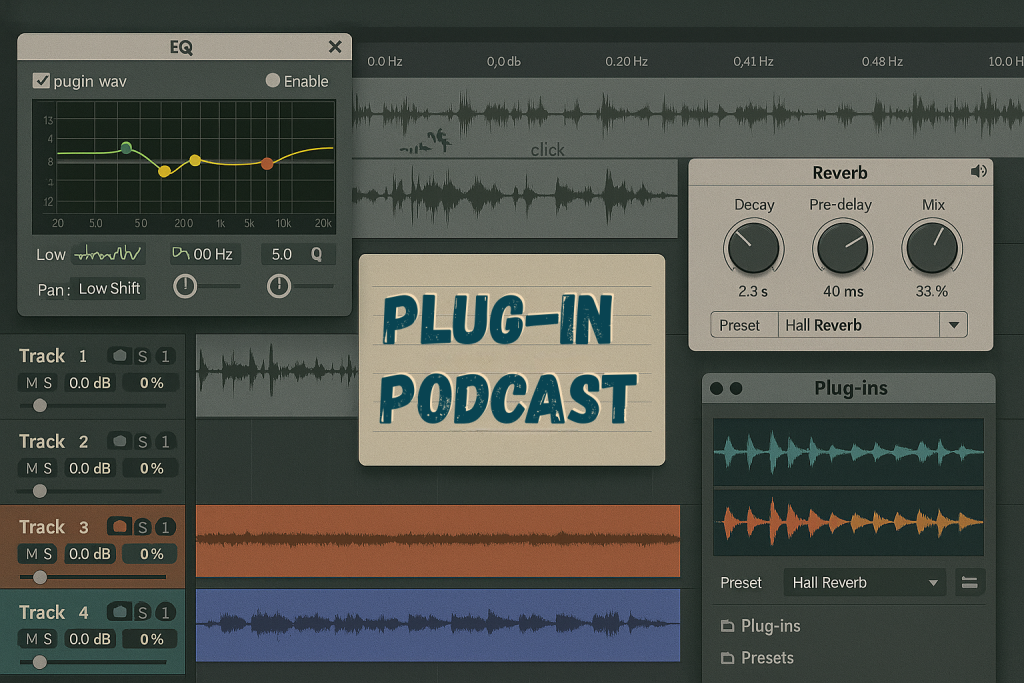Click the Reverb speaker icon

pyautogui.click(x=978, y=171)
